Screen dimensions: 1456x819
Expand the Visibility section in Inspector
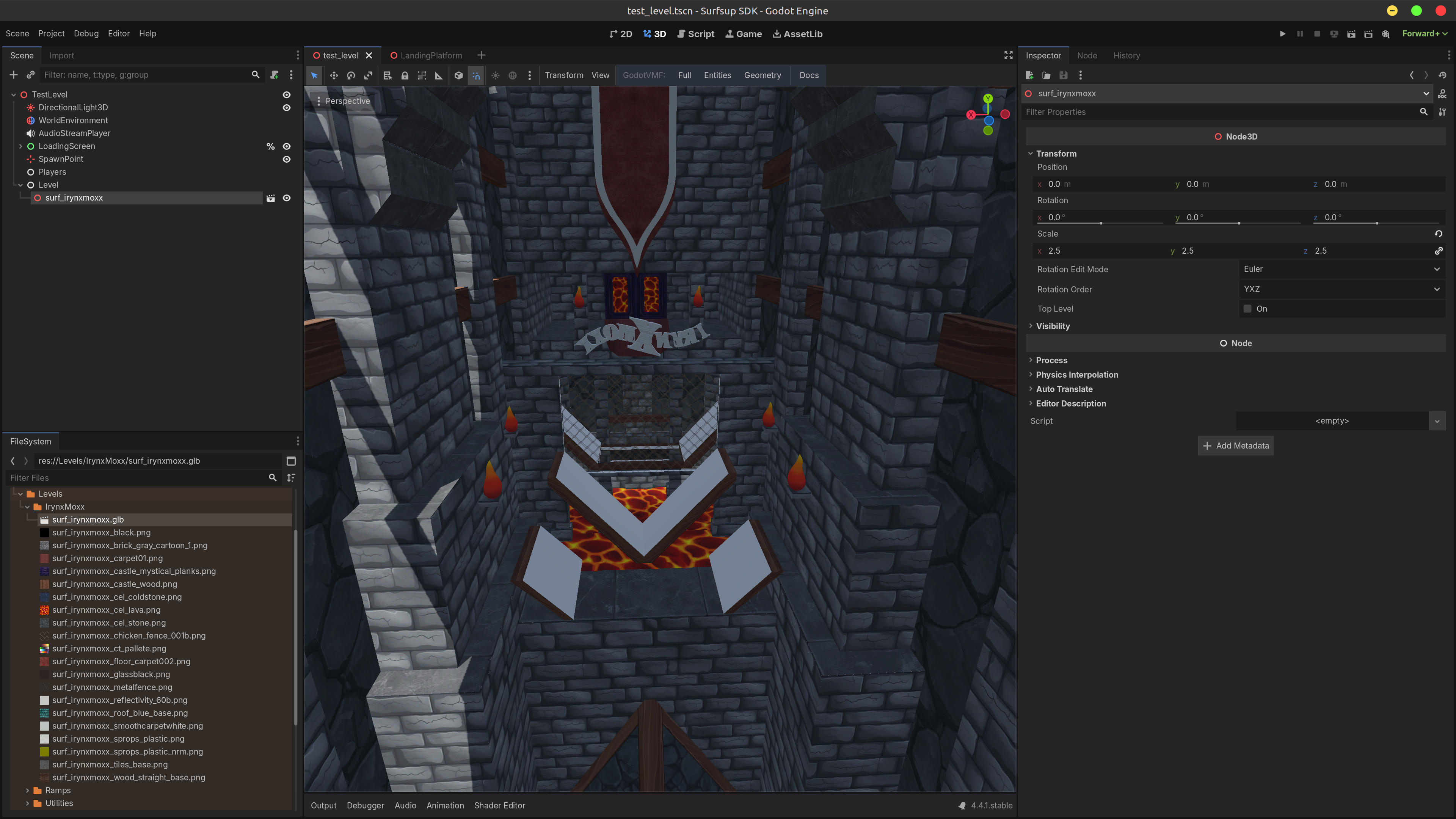[x=1053, y=326]
